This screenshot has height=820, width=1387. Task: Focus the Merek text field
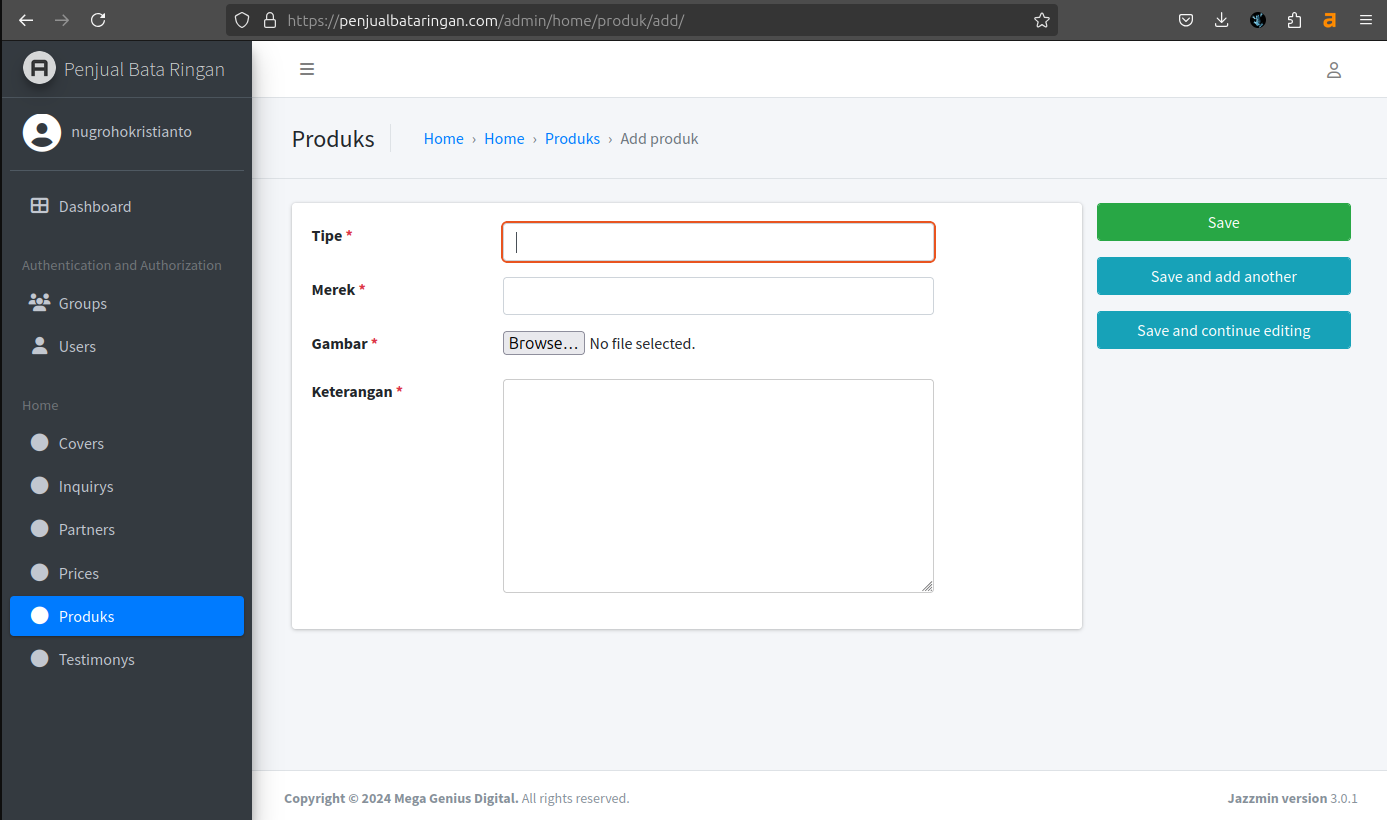718,296
